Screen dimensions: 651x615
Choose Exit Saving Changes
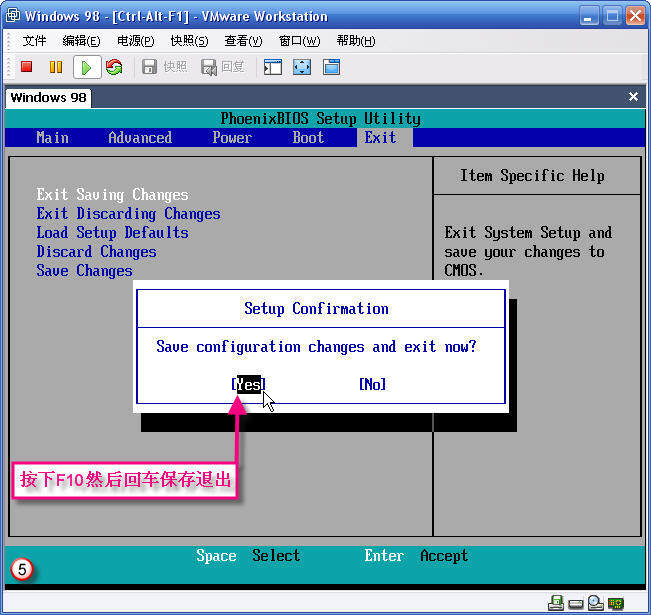[x=112, y=195]
